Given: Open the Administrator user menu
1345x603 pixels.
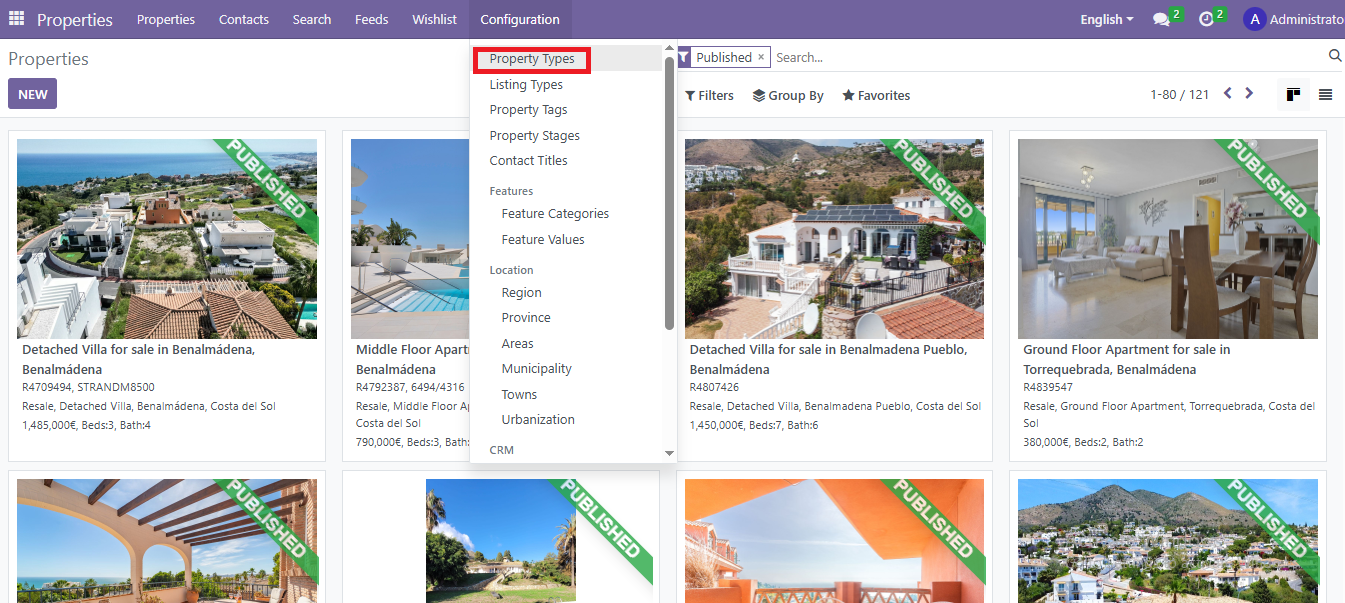Looking at the screenshot, I should click(1294, 19).
